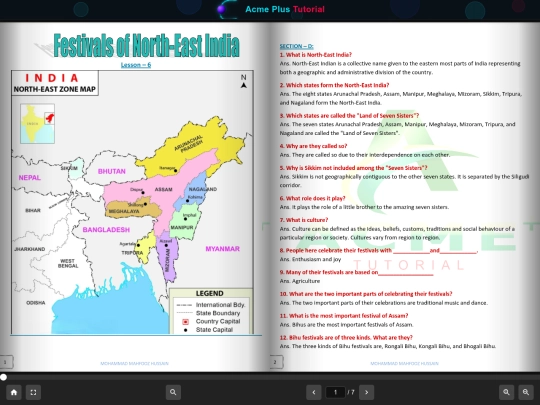This screenshot has width=540, height=405.
Task: Click the MYANMAR label on the map
Action: click(x=222, y=249)
